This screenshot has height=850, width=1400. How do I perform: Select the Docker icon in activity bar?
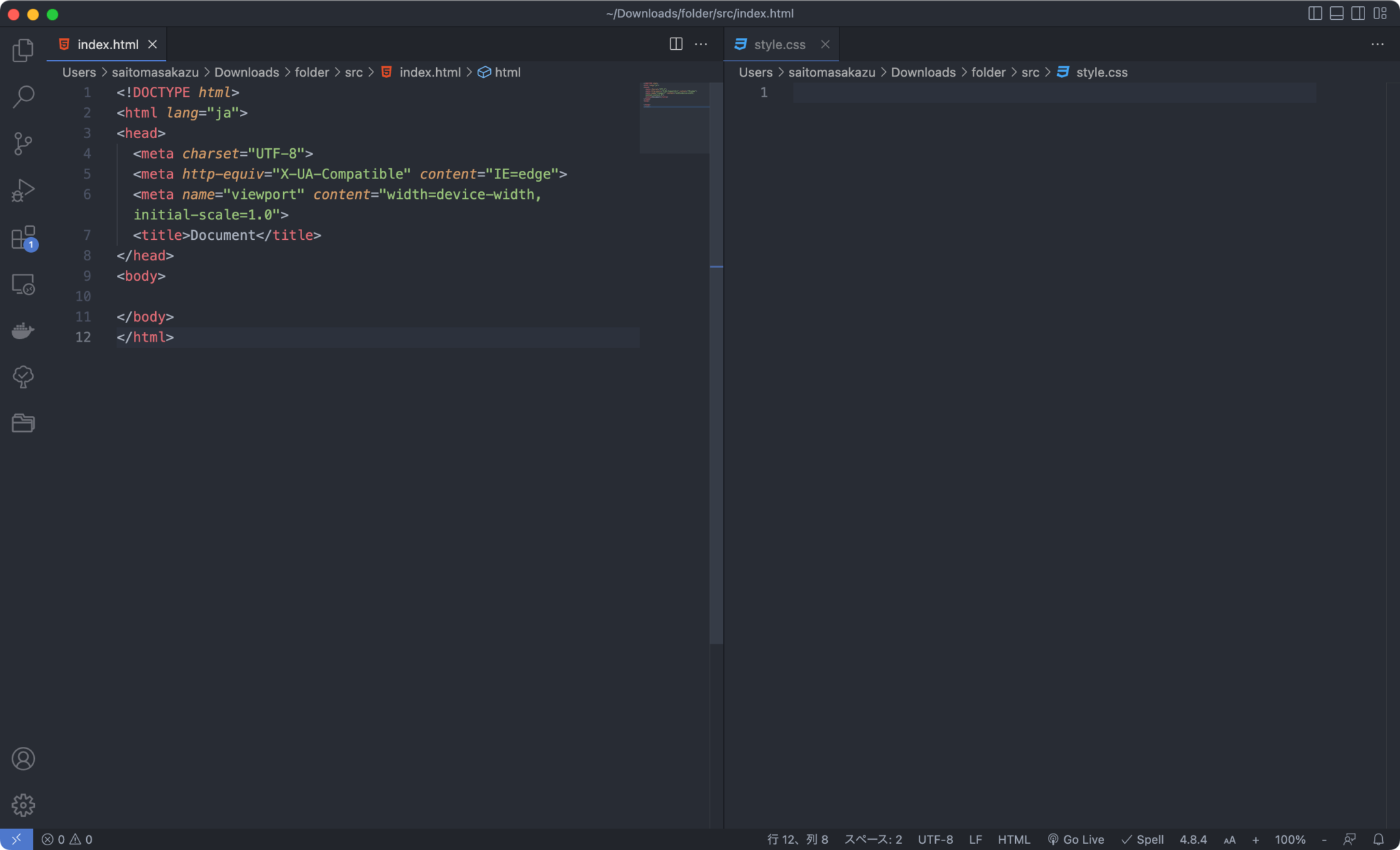[x=23, y=331]
